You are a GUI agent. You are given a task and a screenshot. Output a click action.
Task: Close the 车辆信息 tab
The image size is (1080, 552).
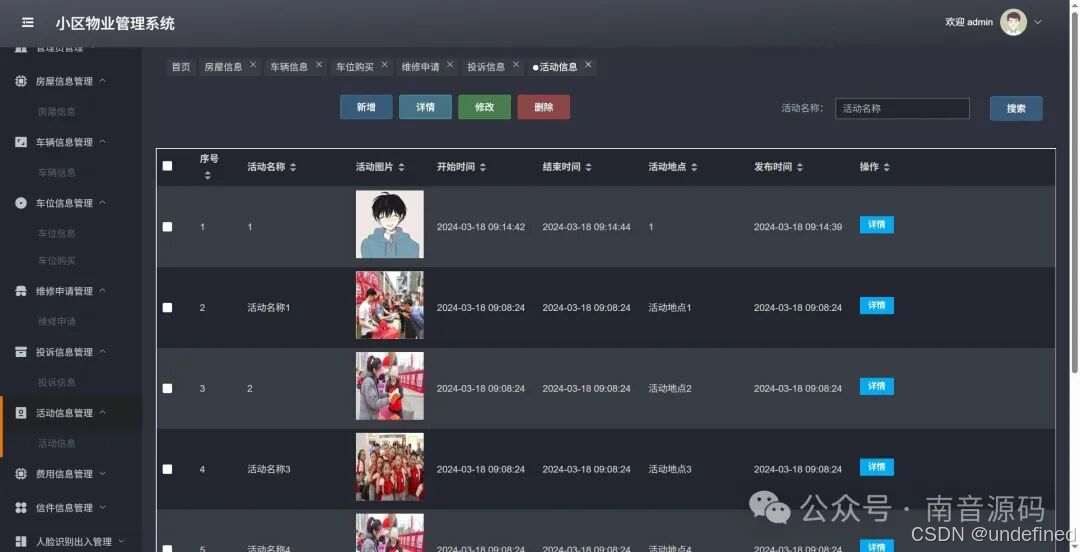(319, 64)
